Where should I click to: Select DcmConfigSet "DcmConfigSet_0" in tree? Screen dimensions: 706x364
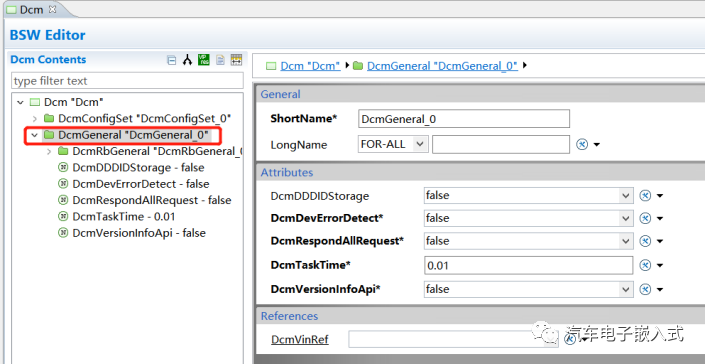(x=145, y=118)
